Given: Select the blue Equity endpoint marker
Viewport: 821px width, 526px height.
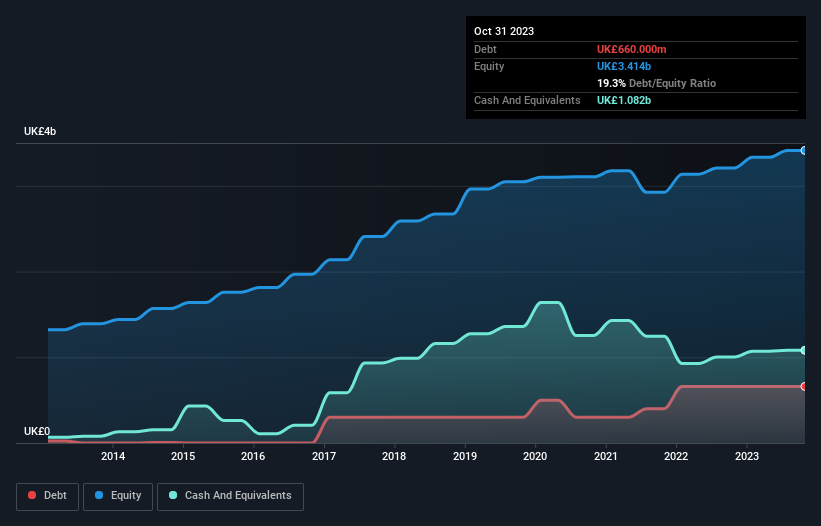Looking at the screenshot, I should (804, 151).
